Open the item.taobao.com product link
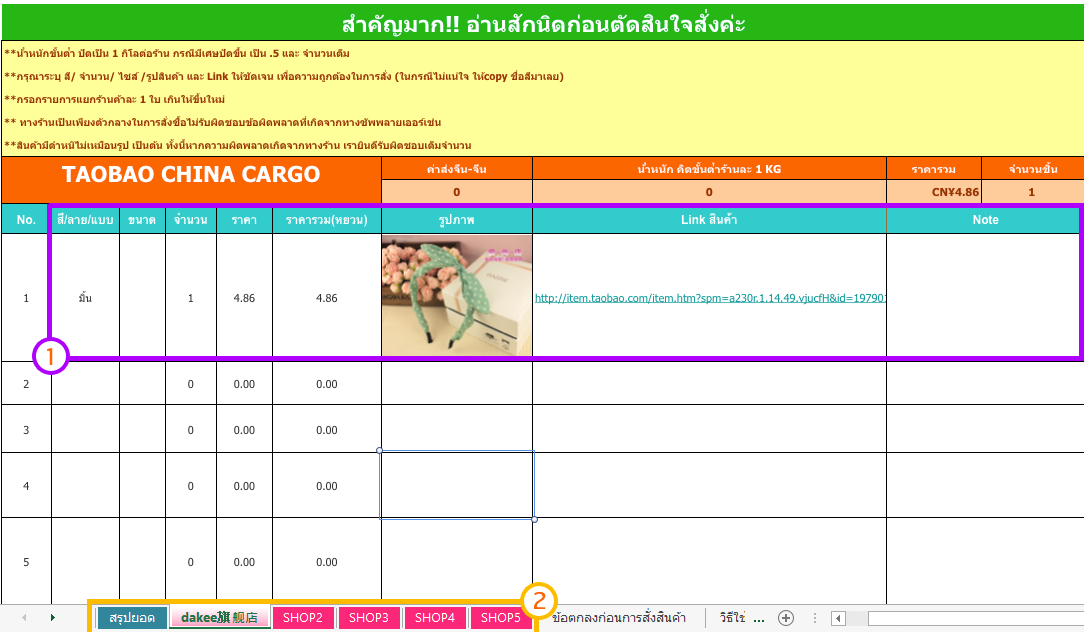Screen dimensions: 1084x632 click(x=710, y=298)
